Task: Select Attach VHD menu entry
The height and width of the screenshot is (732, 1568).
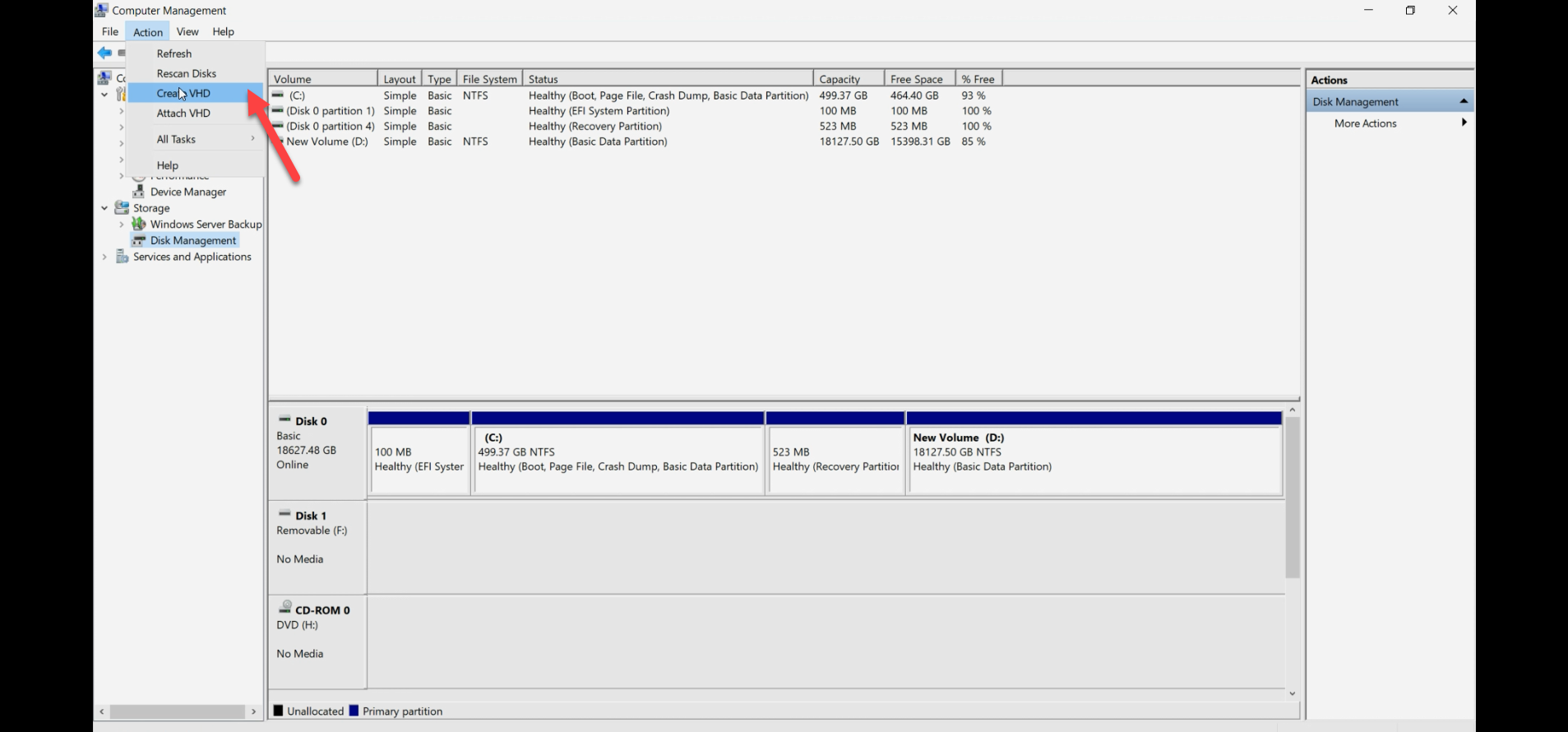Action: click(196, 113)
